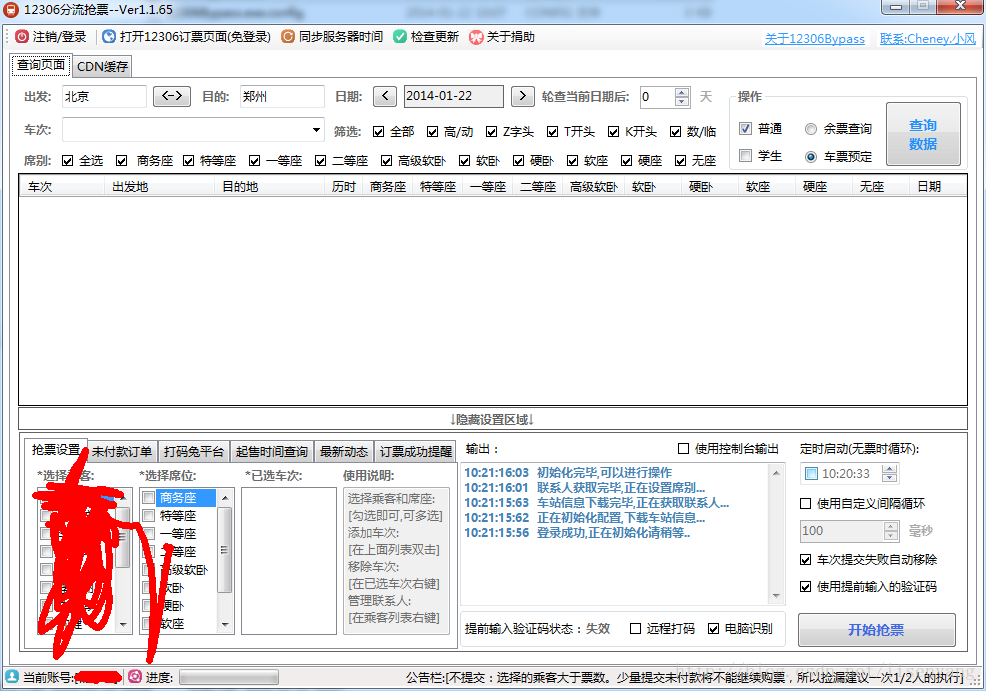Enable 使用控制台输出 checkbox
This screenshot has width=986, height=691.
coord(684,448)
